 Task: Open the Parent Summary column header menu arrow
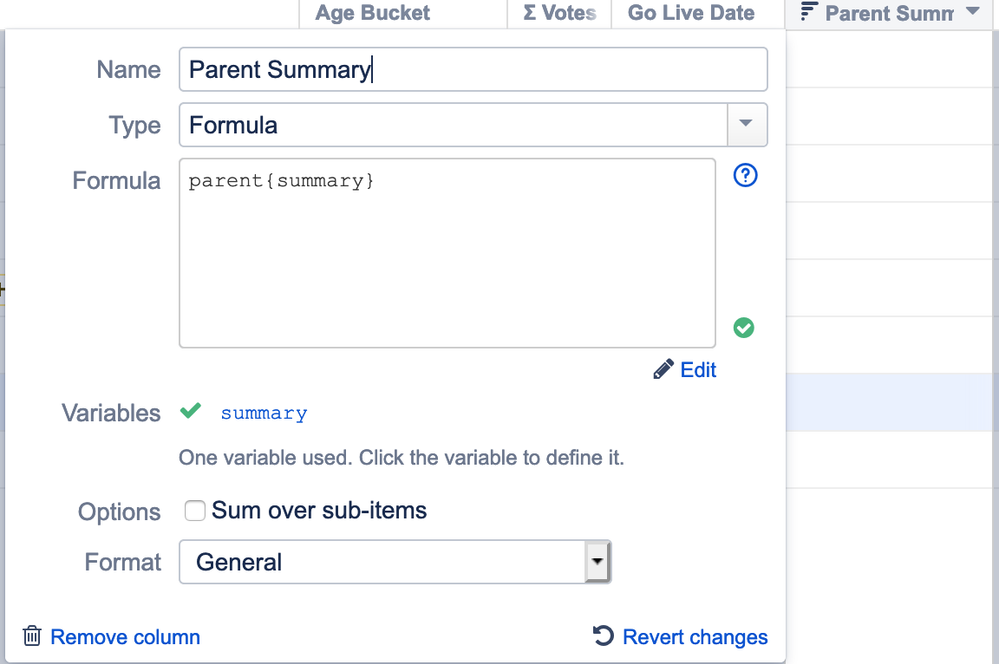click(x=972, y=11)
